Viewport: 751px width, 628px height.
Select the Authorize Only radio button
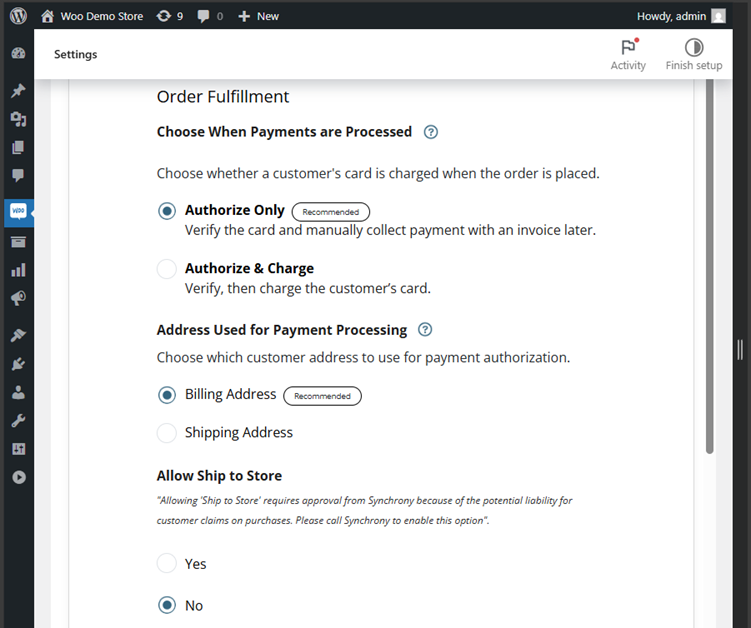tap(167, 211)
